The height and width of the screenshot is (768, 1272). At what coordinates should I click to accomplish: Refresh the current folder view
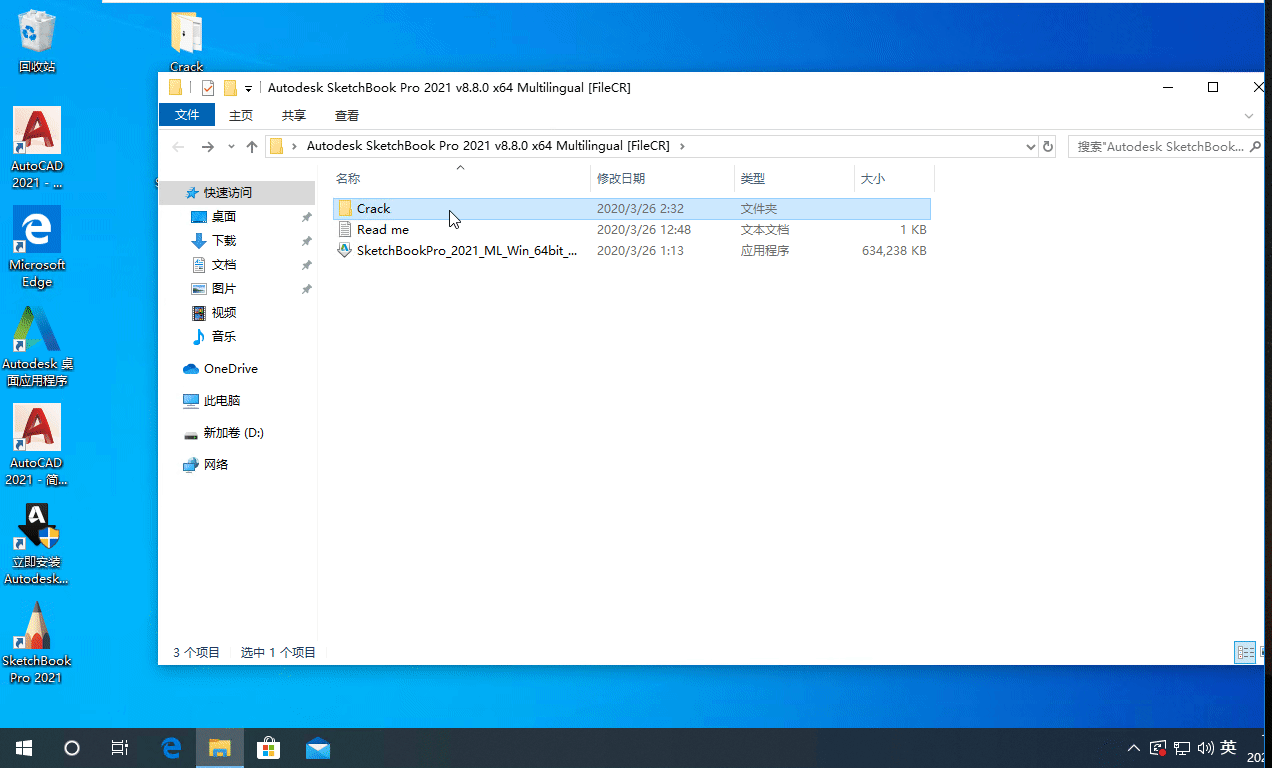(x=1048, y=147)
